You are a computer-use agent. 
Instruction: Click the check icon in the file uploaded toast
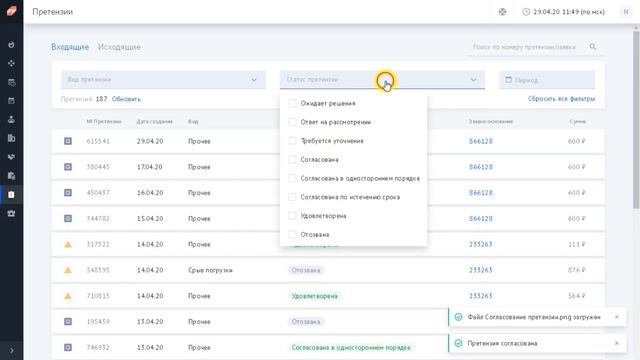click(x=458, y=317)
